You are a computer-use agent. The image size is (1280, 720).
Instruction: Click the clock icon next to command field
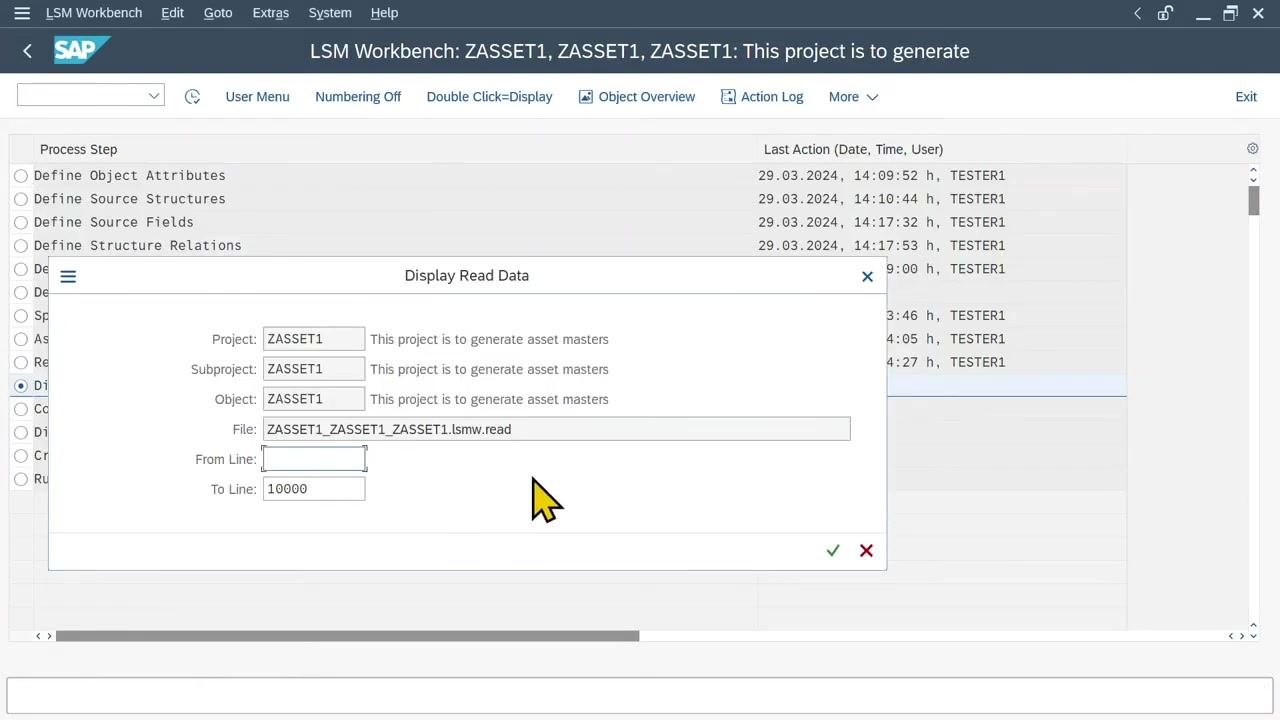coord(192,97)
